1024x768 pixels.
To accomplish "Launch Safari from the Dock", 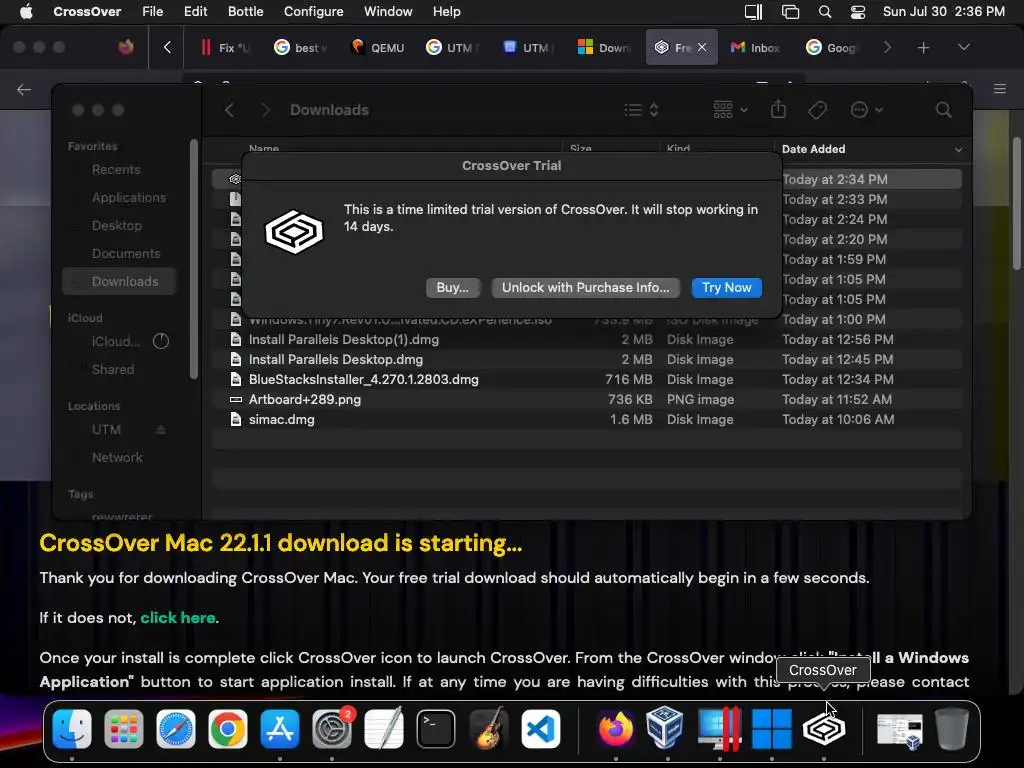I will [176, 728].
